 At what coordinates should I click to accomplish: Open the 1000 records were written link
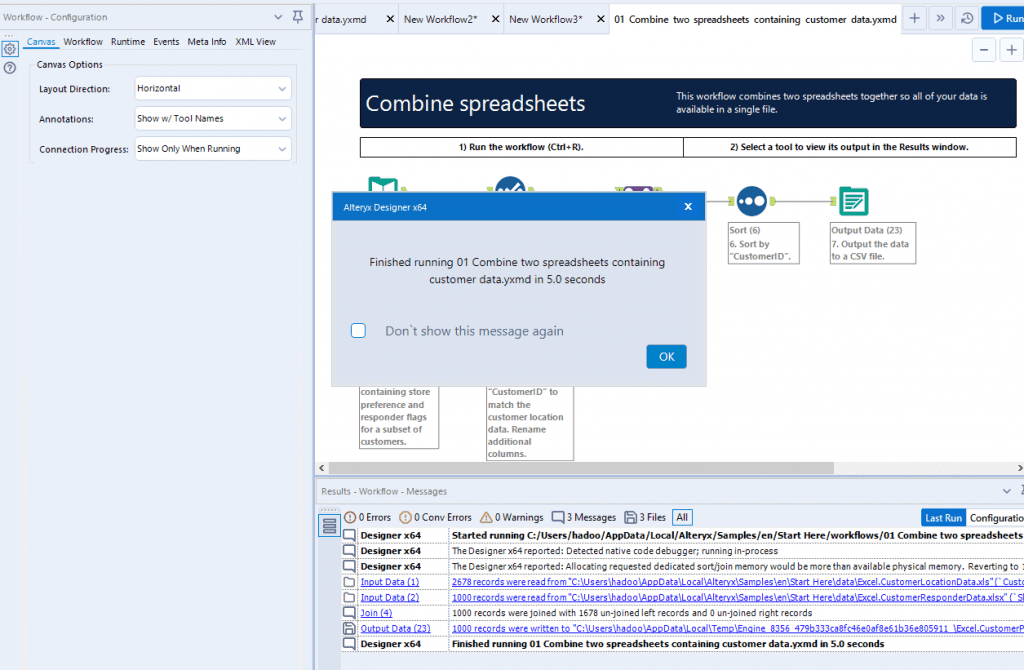point(737,628)
